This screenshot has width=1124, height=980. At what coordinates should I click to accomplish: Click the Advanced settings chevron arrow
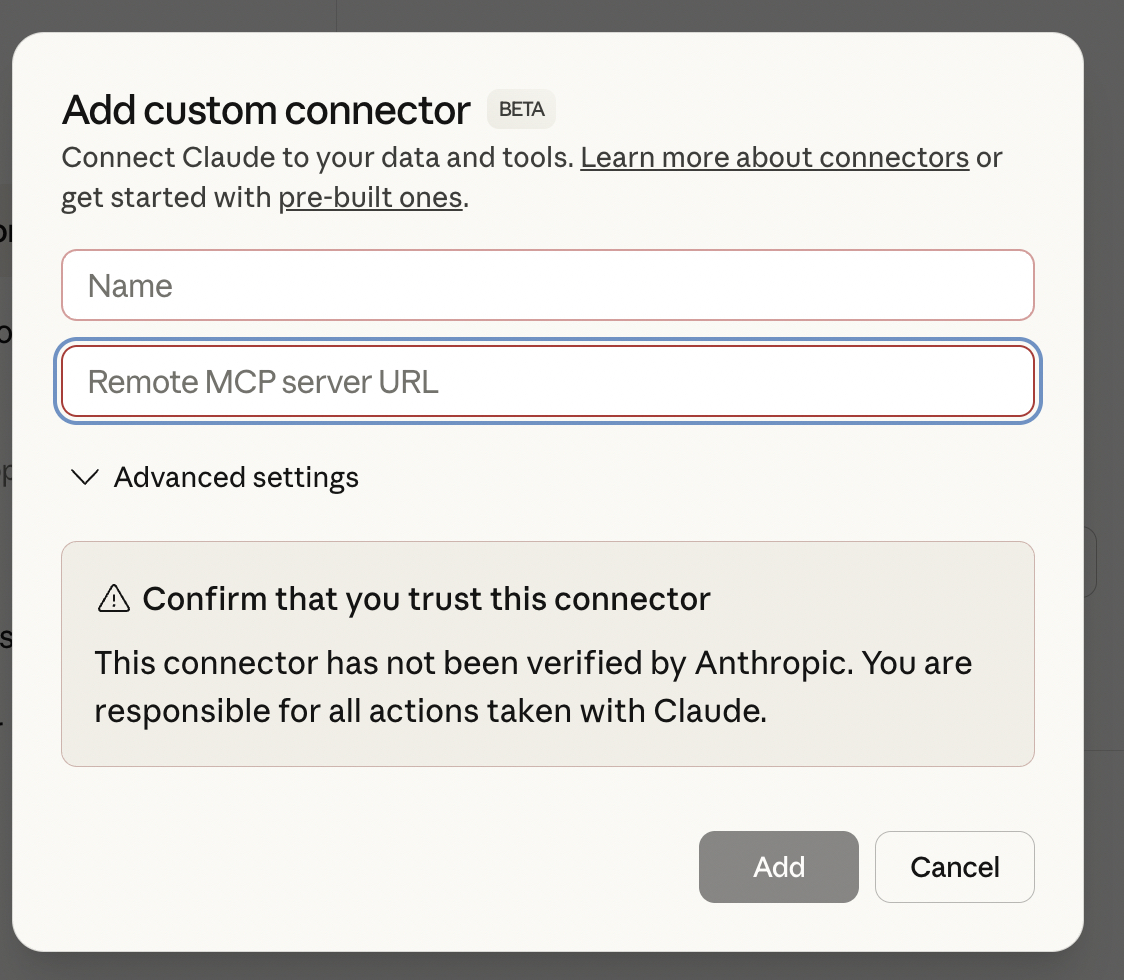[86, 478]
